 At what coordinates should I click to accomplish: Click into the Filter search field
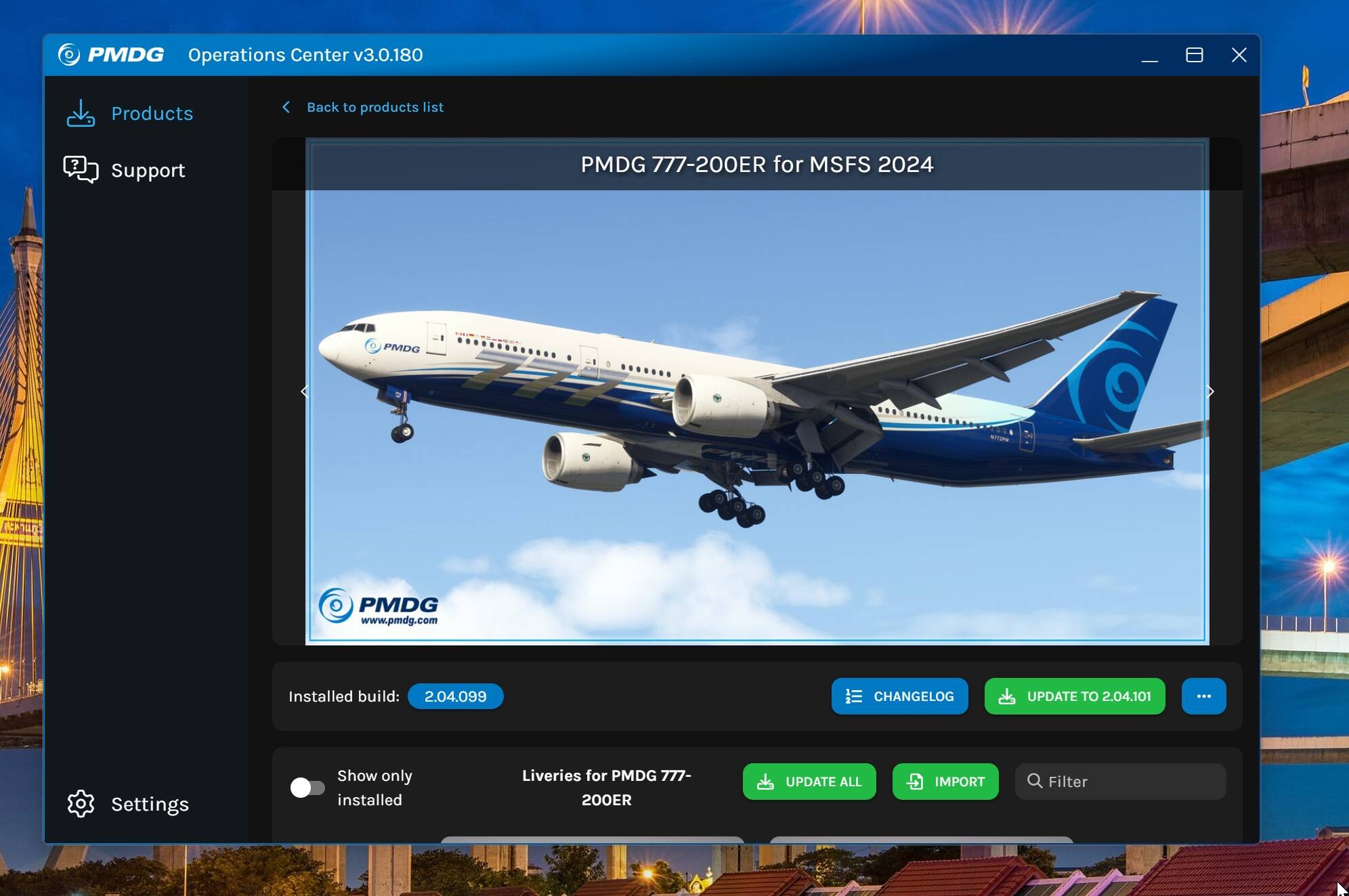click(x=1120, y=782)
